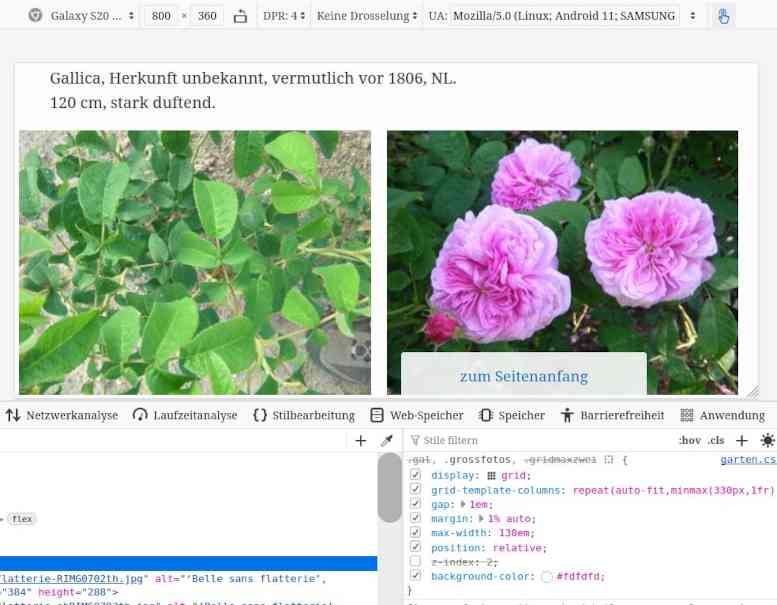Screen dimensions: 777x605
Task: Uncheck the gap: 1em declaration
Action: pyautogui.click(x=415, y=504)
